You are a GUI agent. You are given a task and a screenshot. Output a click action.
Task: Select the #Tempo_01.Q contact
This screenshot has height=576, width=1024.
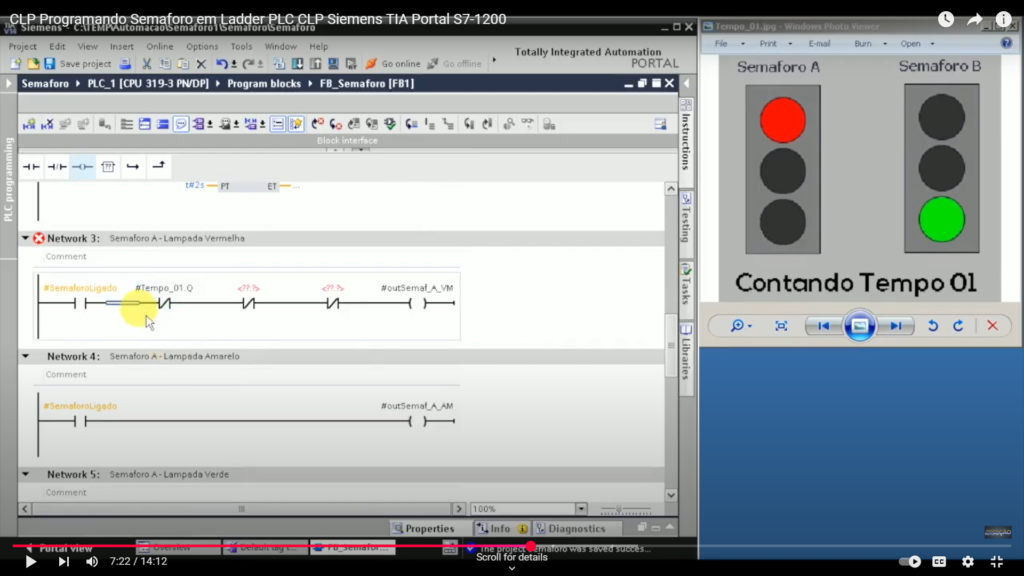tap(163, 303)
